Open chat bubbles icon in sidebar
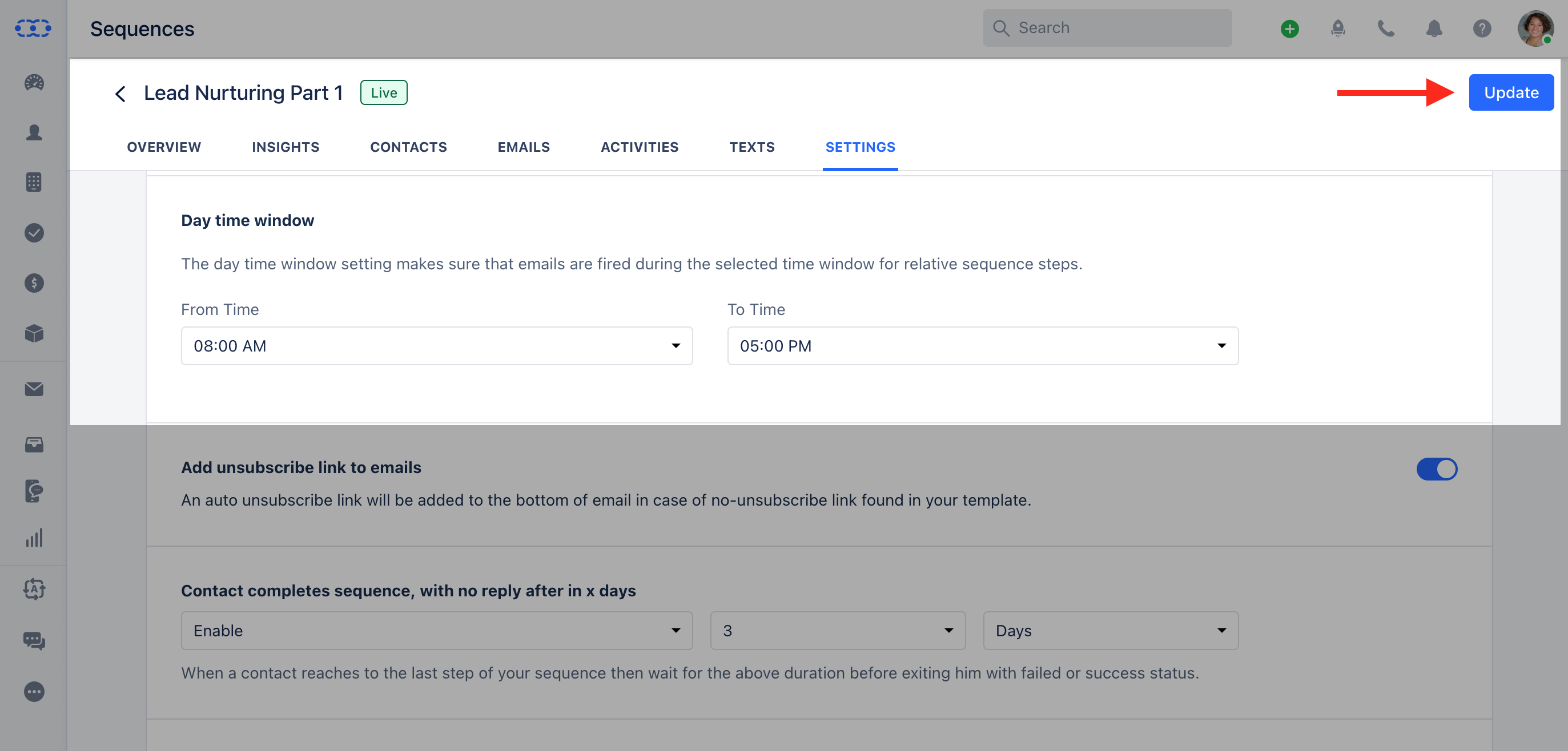Screen dimensions: 1568x751 coord(34,641)
